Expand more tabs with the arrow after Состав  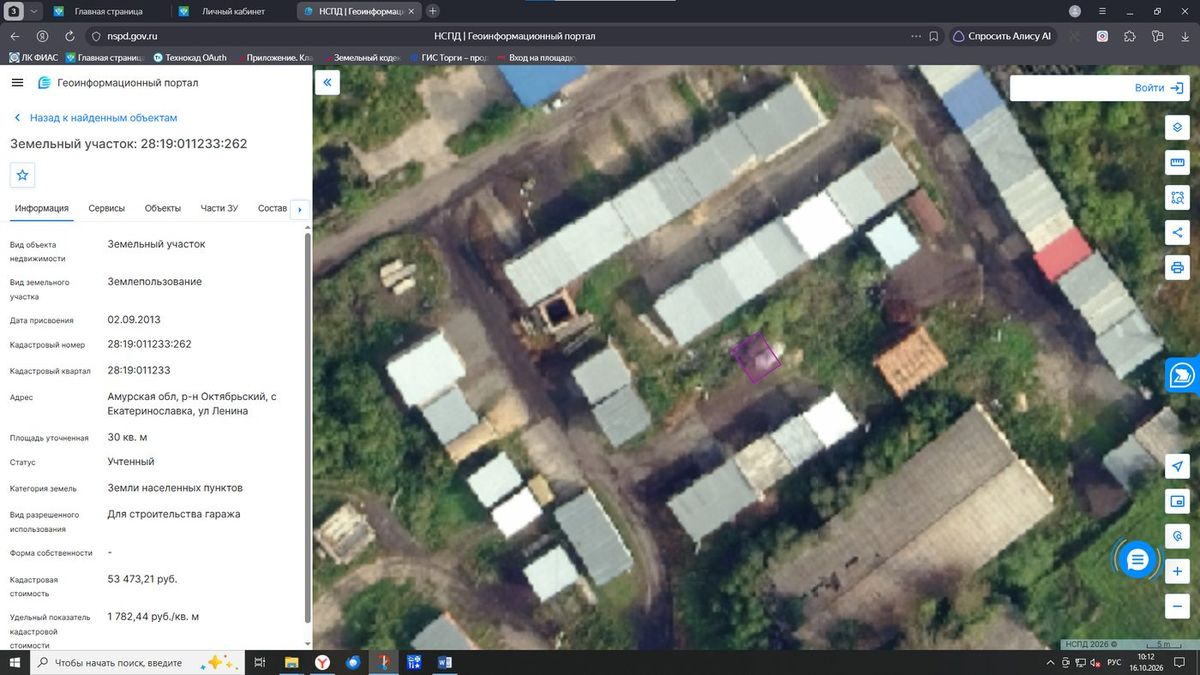pos(299,209)
